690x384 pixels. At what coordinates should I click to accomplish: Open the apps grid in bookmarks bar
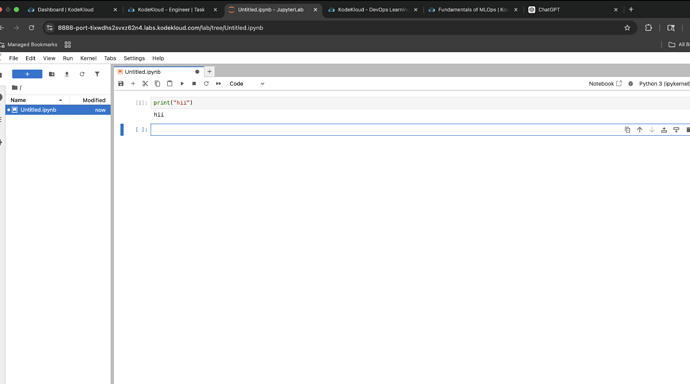[x=68, y=44]
